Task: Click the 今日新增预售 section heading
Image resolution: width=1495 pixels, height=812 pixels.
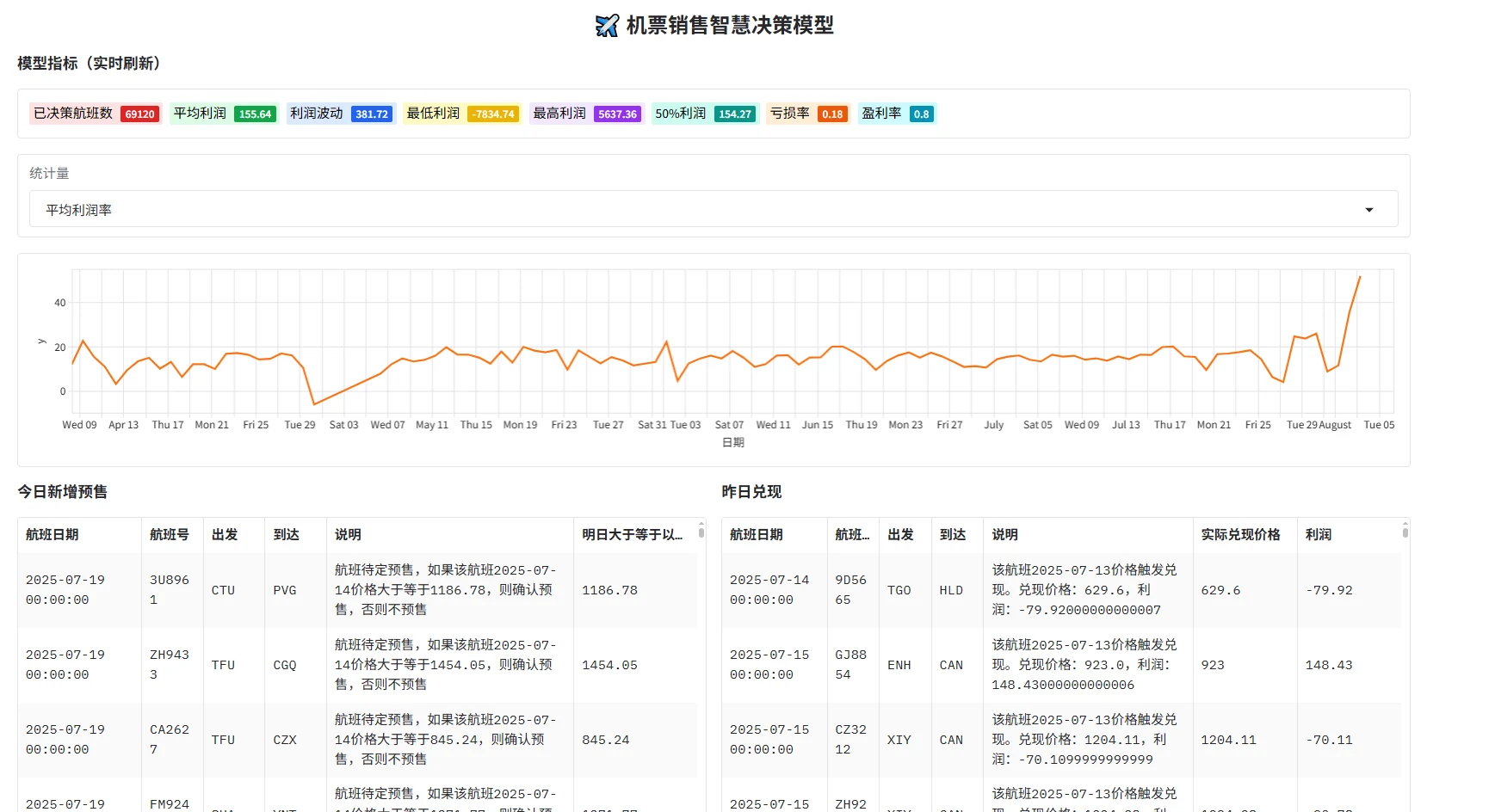Action: 62,491
